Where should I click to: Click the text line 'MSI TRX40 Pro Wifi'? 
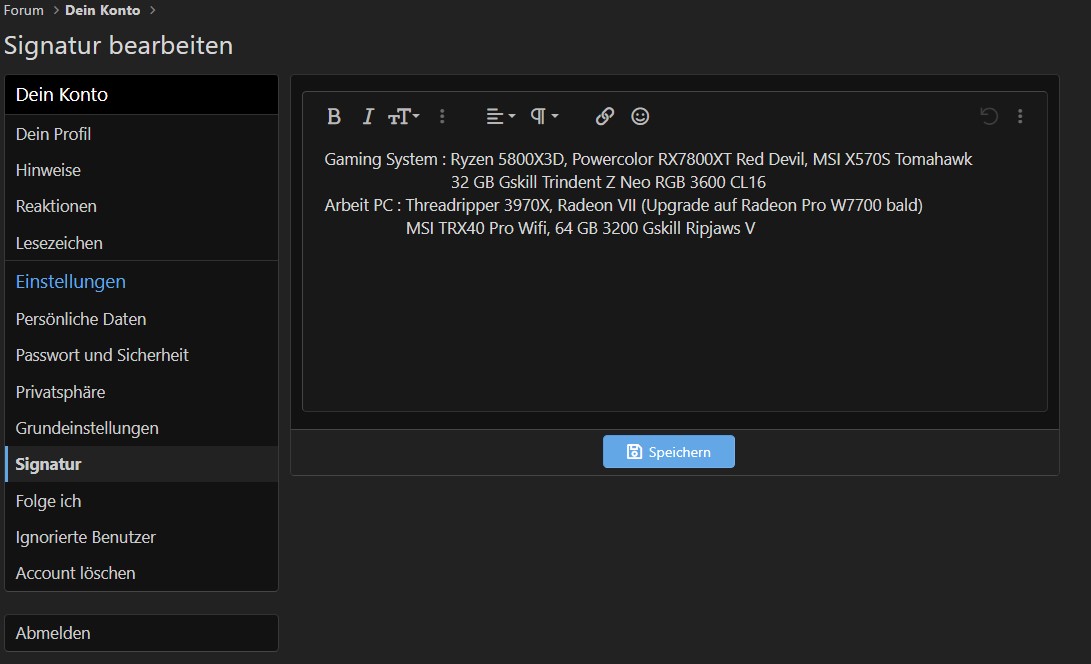click(580, 228)
